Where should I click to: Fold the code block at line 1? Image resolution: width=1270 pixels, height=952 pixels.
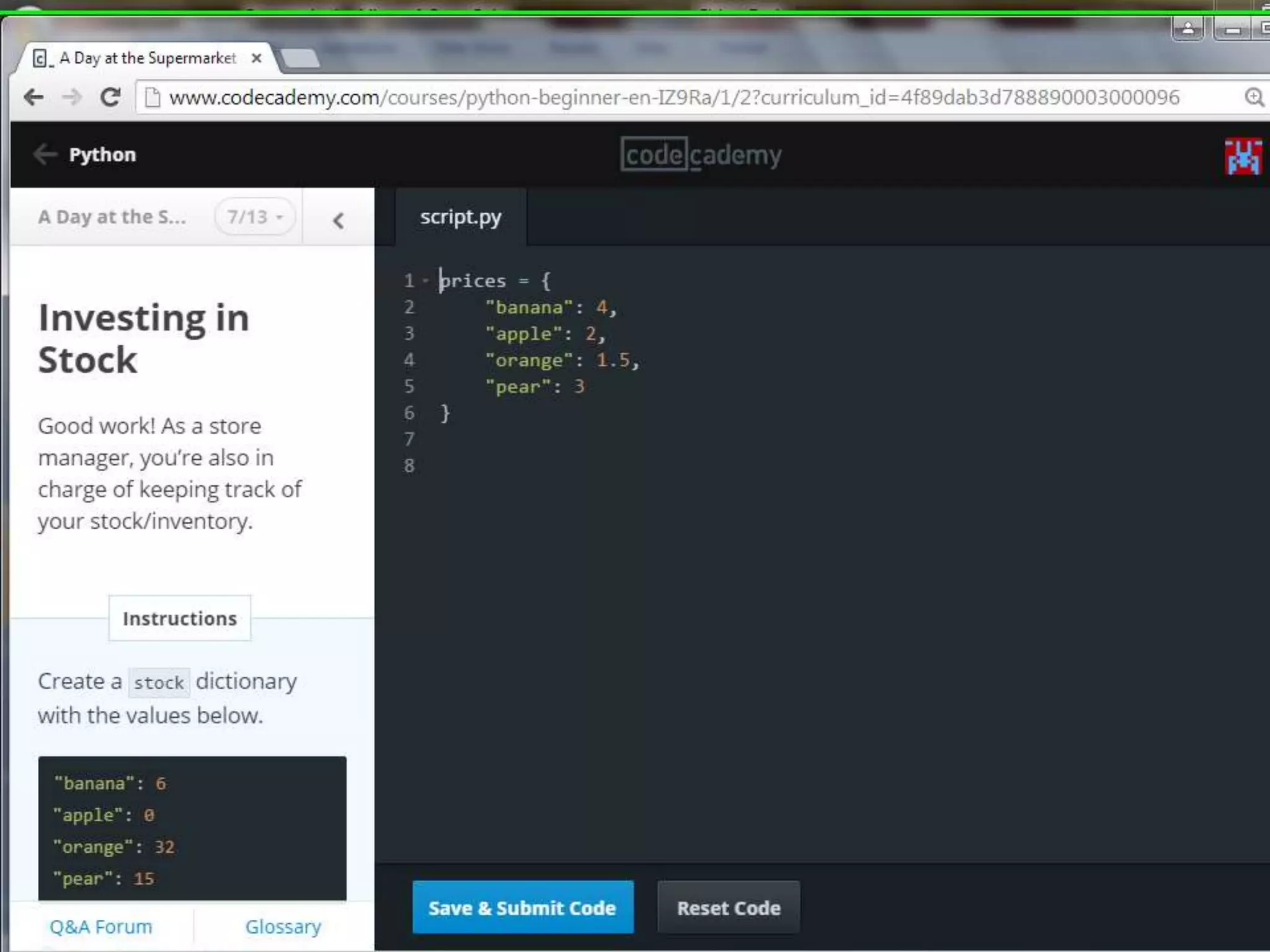click(x=425, y=281)
